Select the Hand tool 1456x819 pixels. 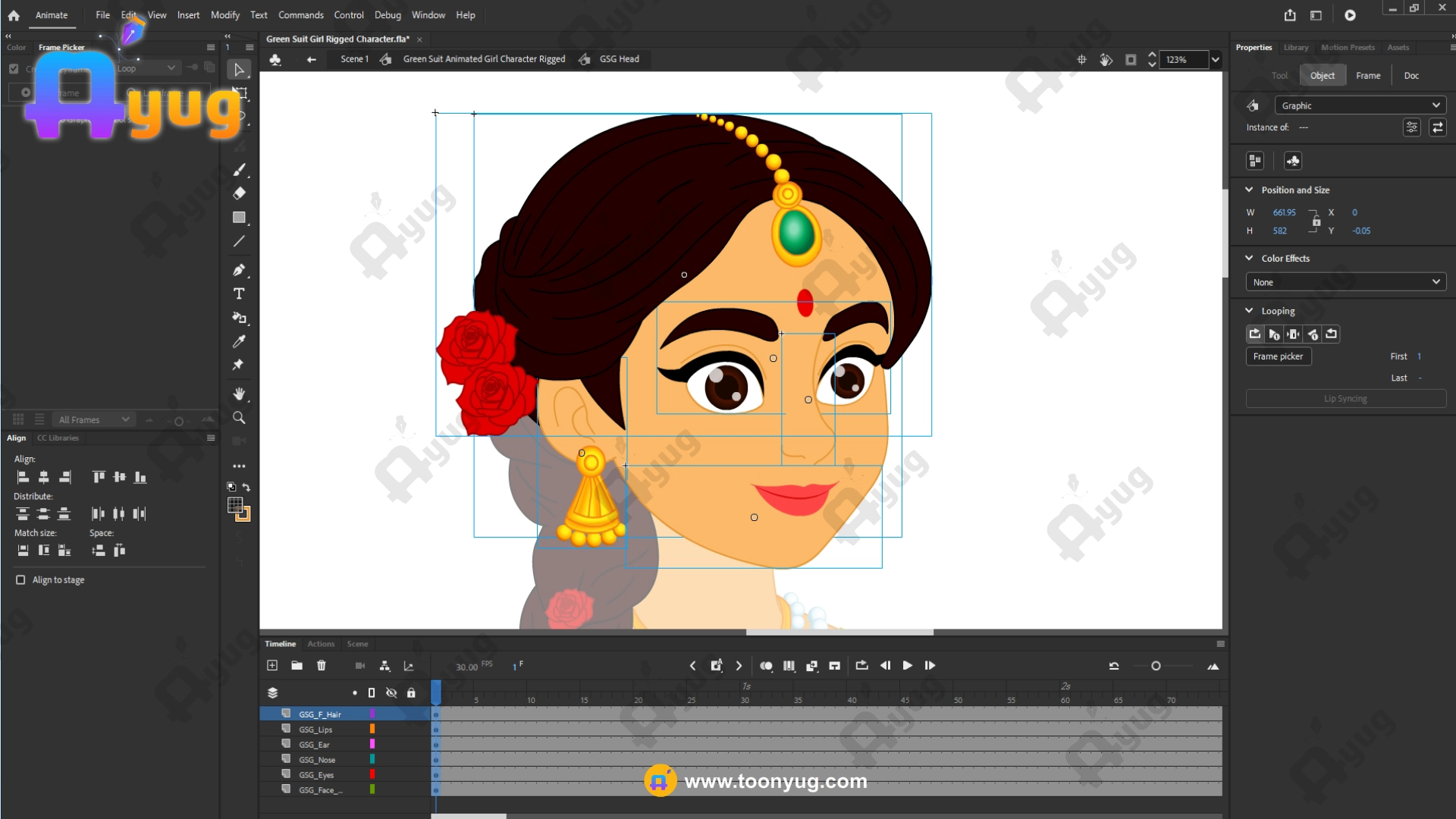click(239, 394)
